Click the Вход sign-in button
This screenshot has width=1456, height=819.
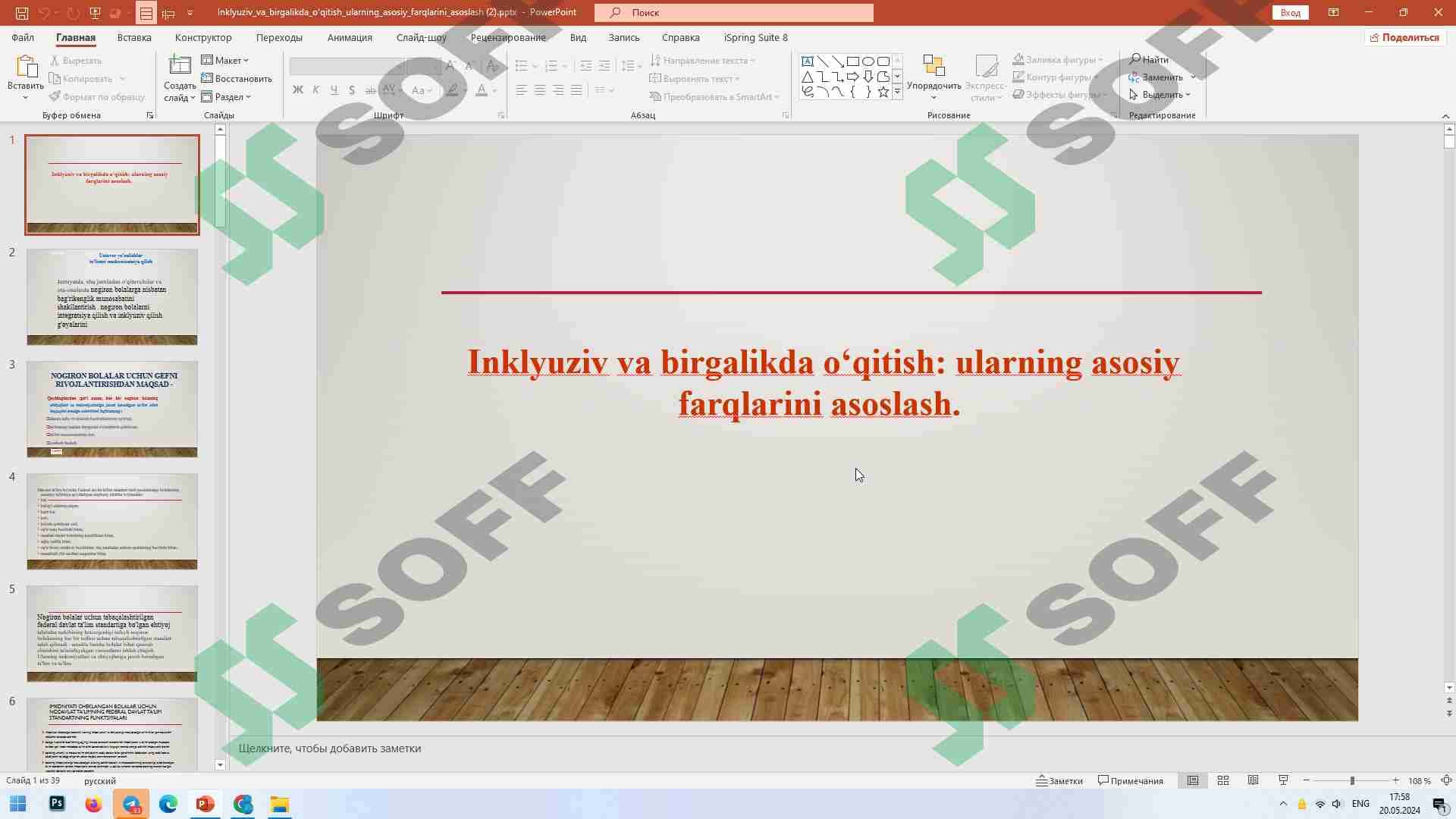click(1291, 12)
